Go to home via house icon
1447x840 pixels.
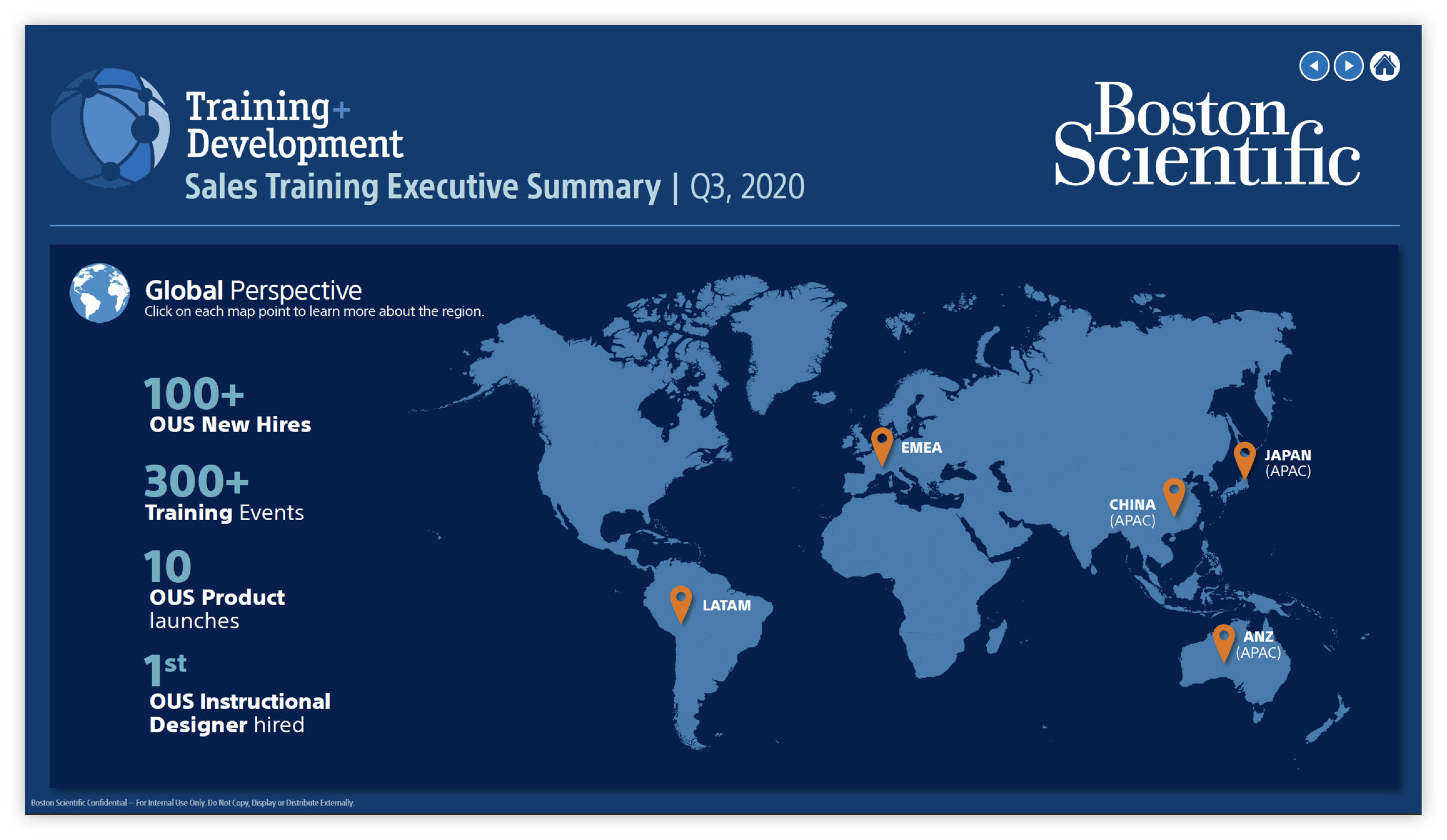(1384, 66)
